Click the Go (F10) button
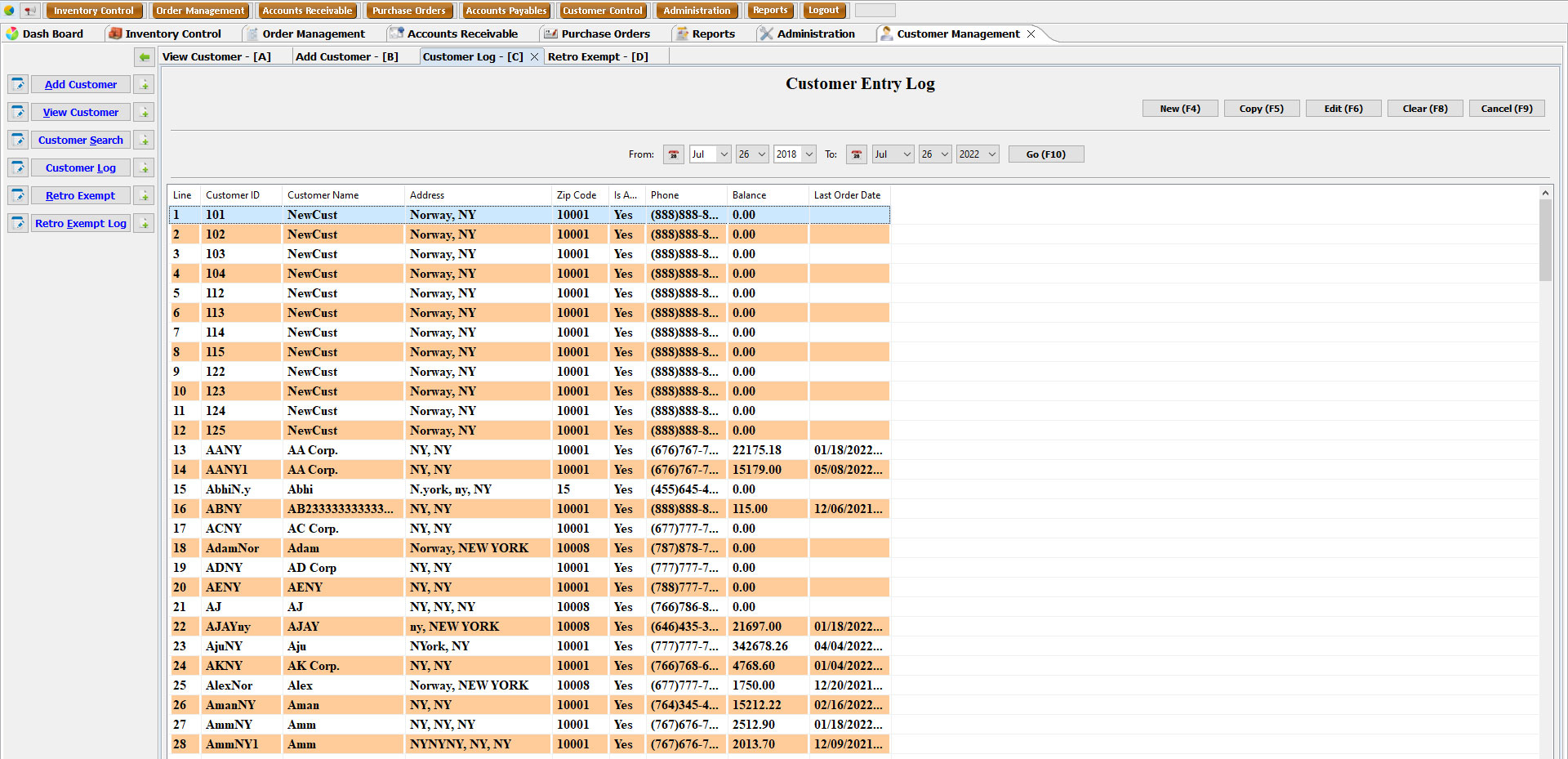Image resolution: width=1568 pixels, height=759 pixels. click(1046, 154)
